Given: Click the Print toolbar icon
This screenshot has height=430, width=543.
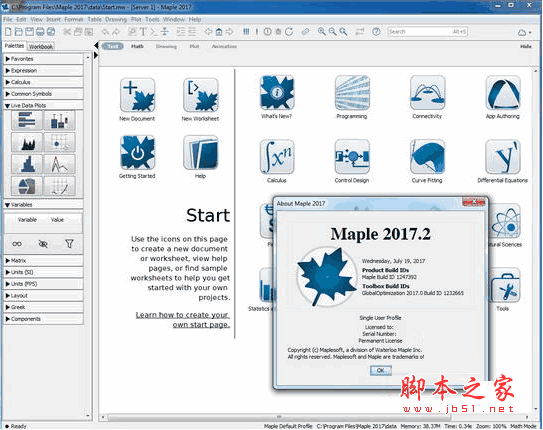Looking at the screenshot, I should tap(40, 32).
